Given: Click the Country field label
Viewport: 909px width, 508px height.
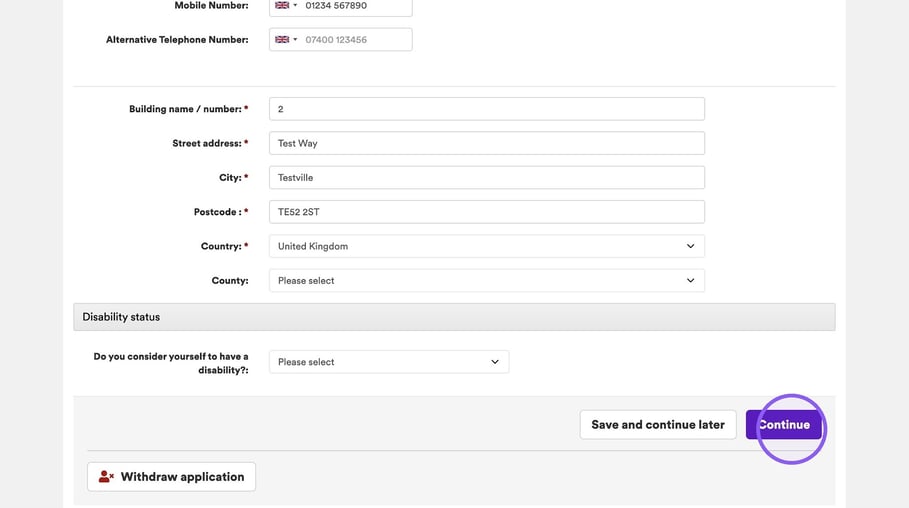Looking at the screenshot, I should pos(221,246).
